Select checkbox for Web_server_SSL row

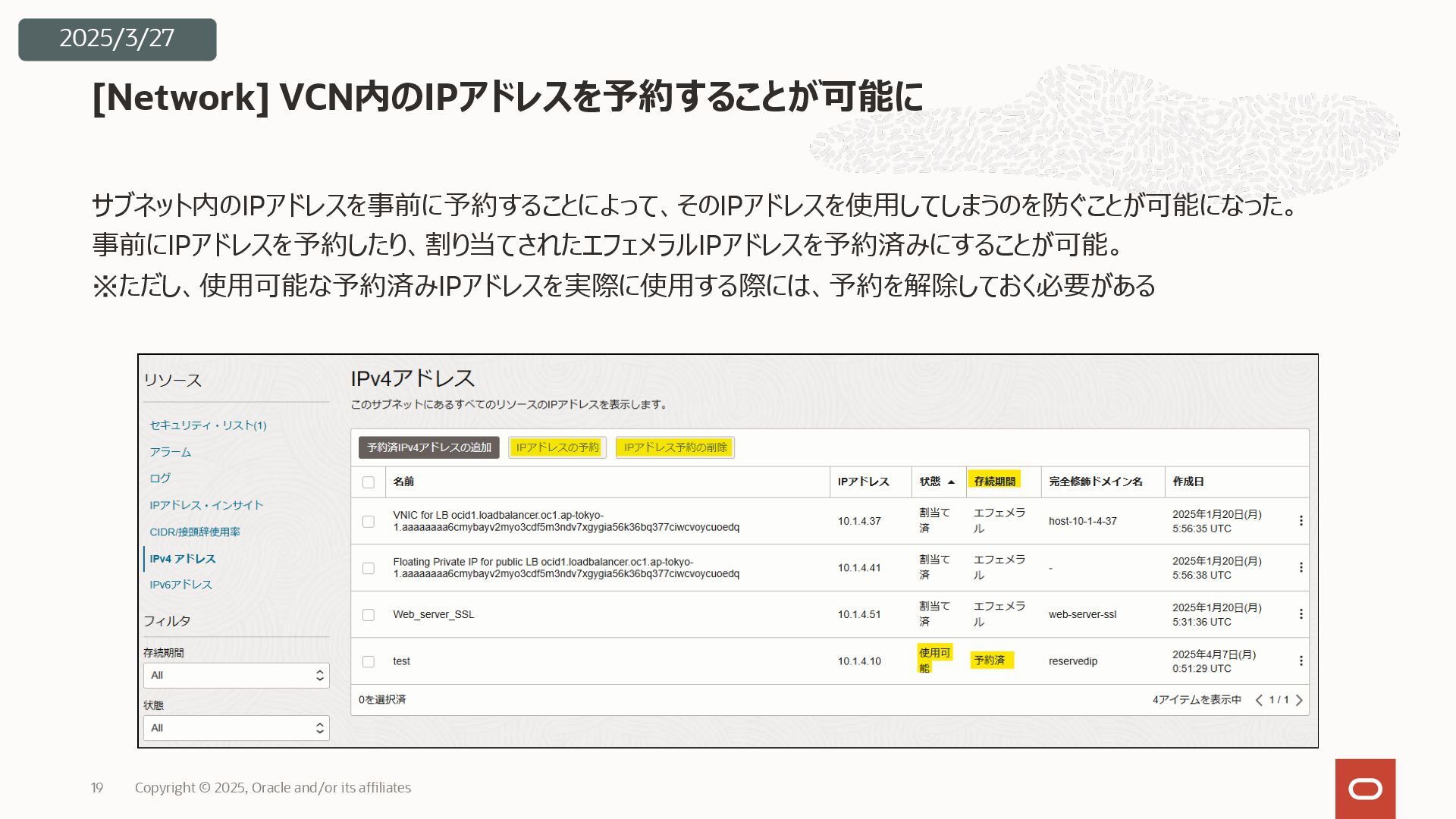[369, 615]
